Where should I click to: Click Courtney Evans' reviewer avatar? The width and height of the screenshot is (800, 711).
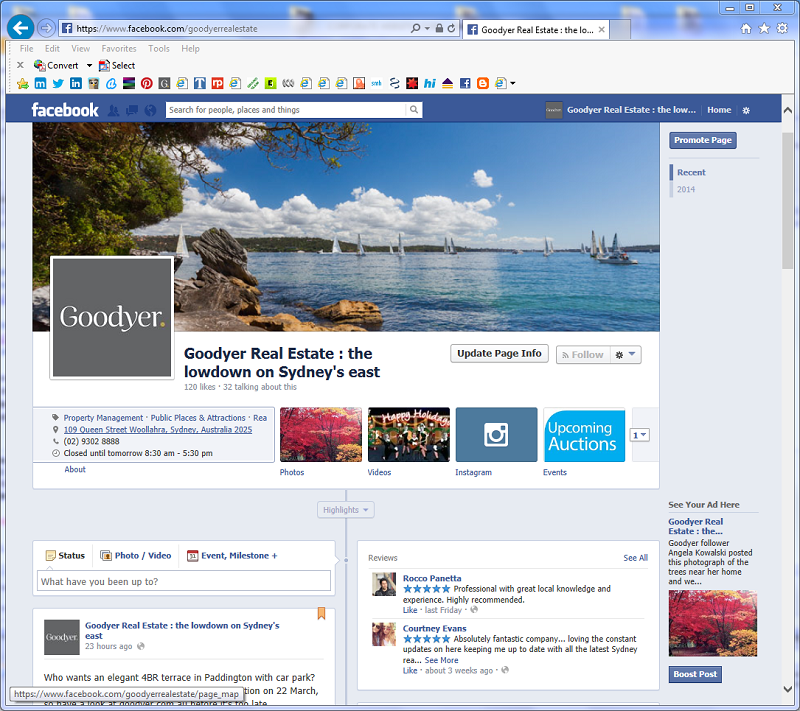pos(384,634)
